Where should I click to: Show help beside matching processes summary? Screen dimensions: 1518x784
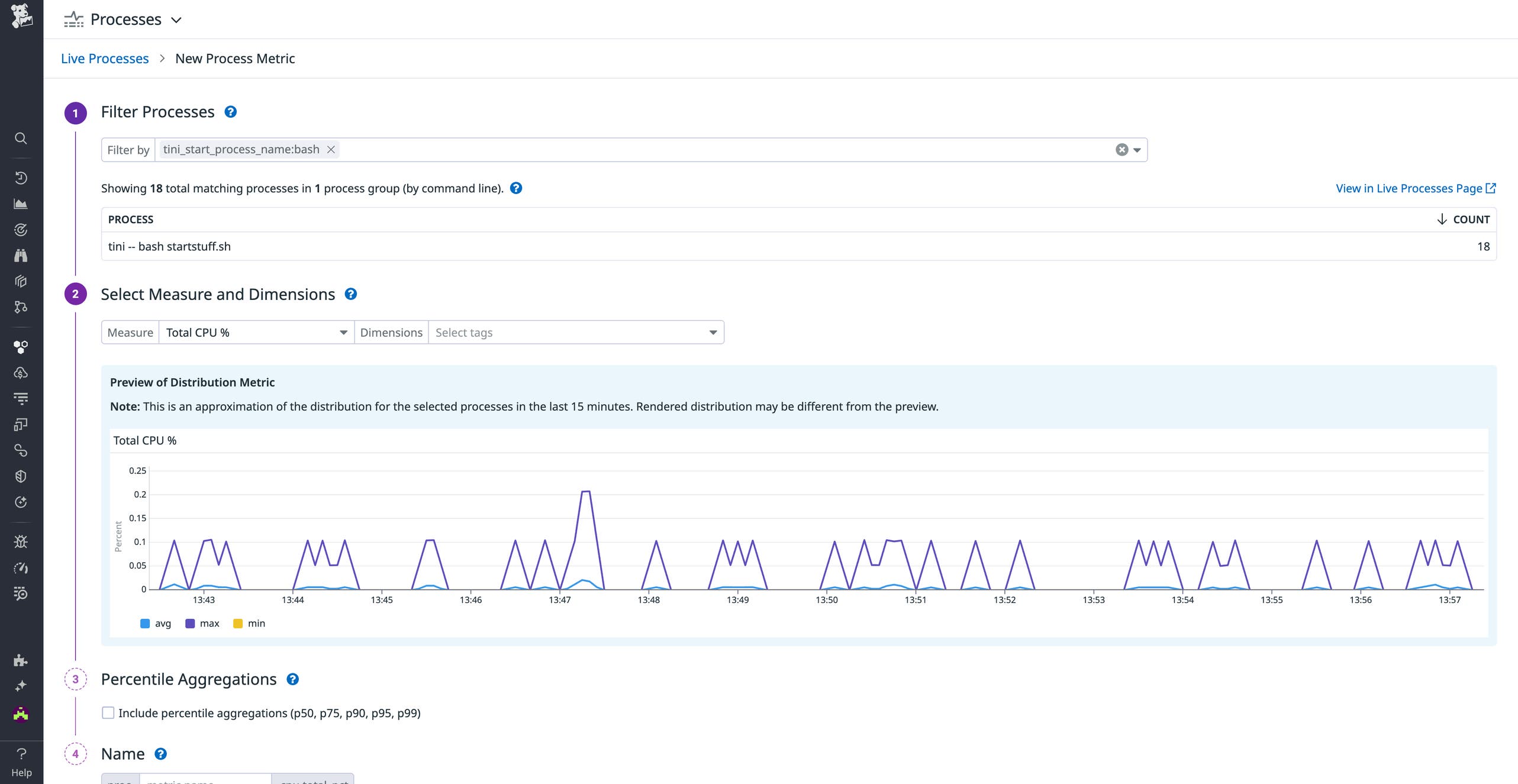point(516,188)
